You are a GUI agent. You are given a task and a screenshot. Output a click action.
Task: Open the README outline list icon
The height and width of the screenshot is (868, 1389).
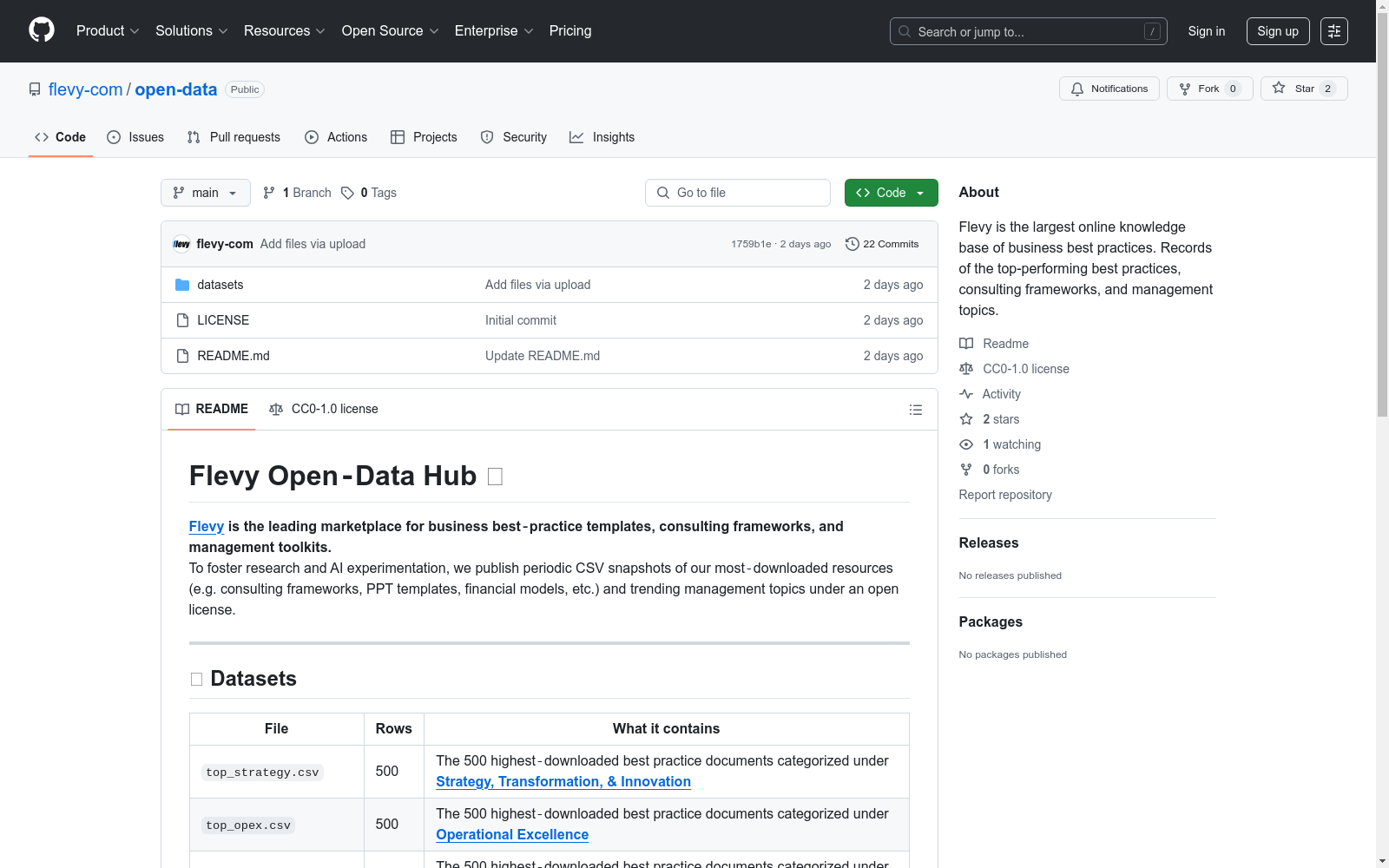pyautogui.click(x=915, y=410)
